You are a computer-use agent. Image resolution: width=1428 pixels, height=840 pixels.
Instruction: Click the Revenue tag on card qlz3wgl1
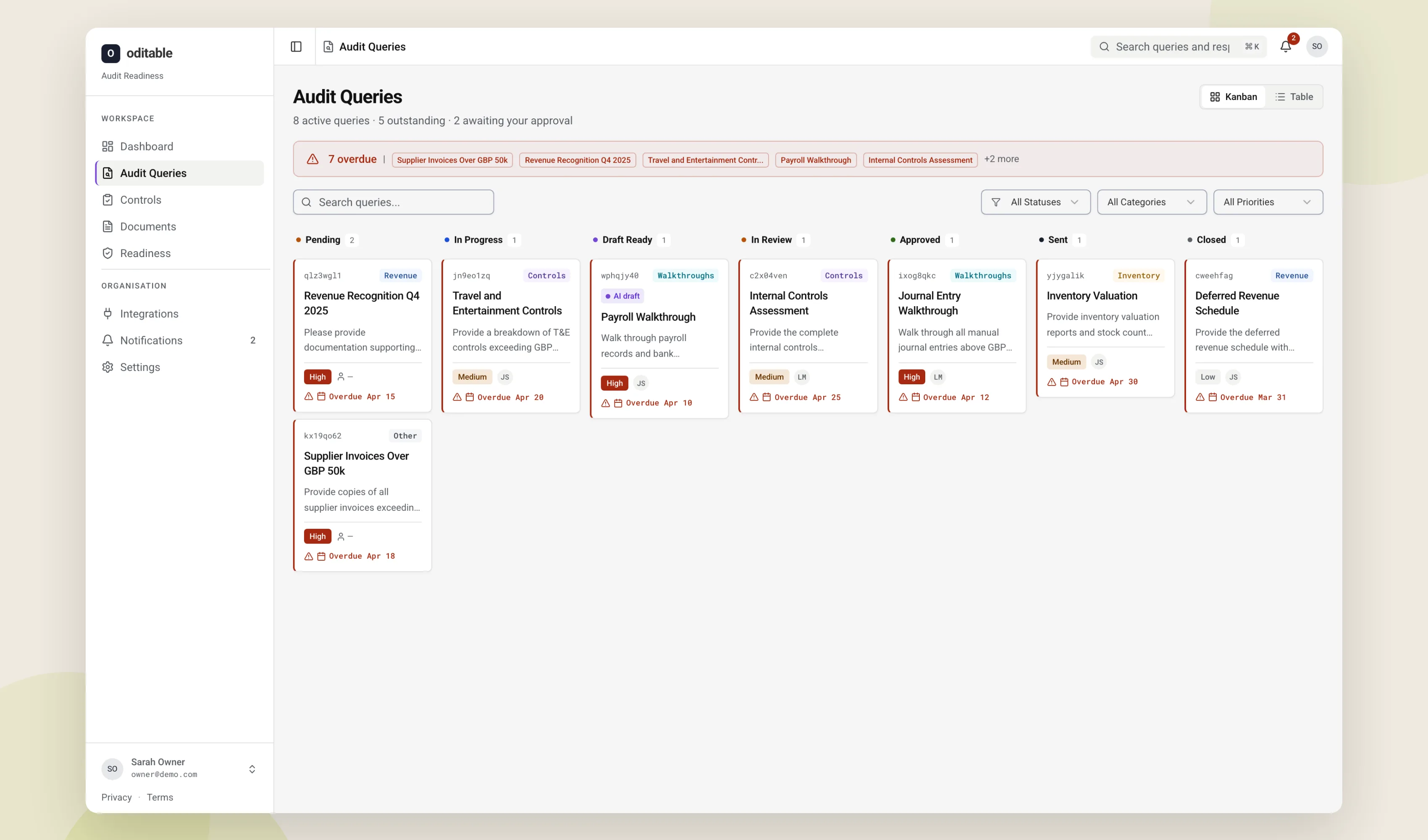click(x=400, y=276)
